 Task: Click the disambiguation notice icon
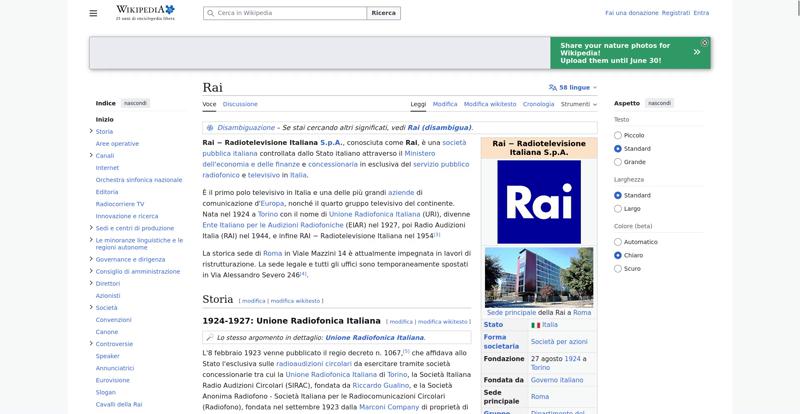pyautogui.click(x=210, y=128)
